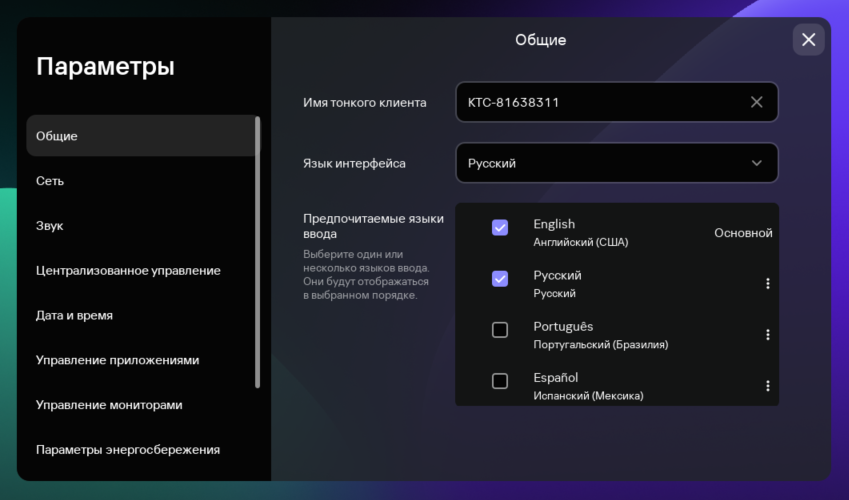Select the Дата и время section
Viewport: 849px width, 500px height.
[x=74, y=315]
